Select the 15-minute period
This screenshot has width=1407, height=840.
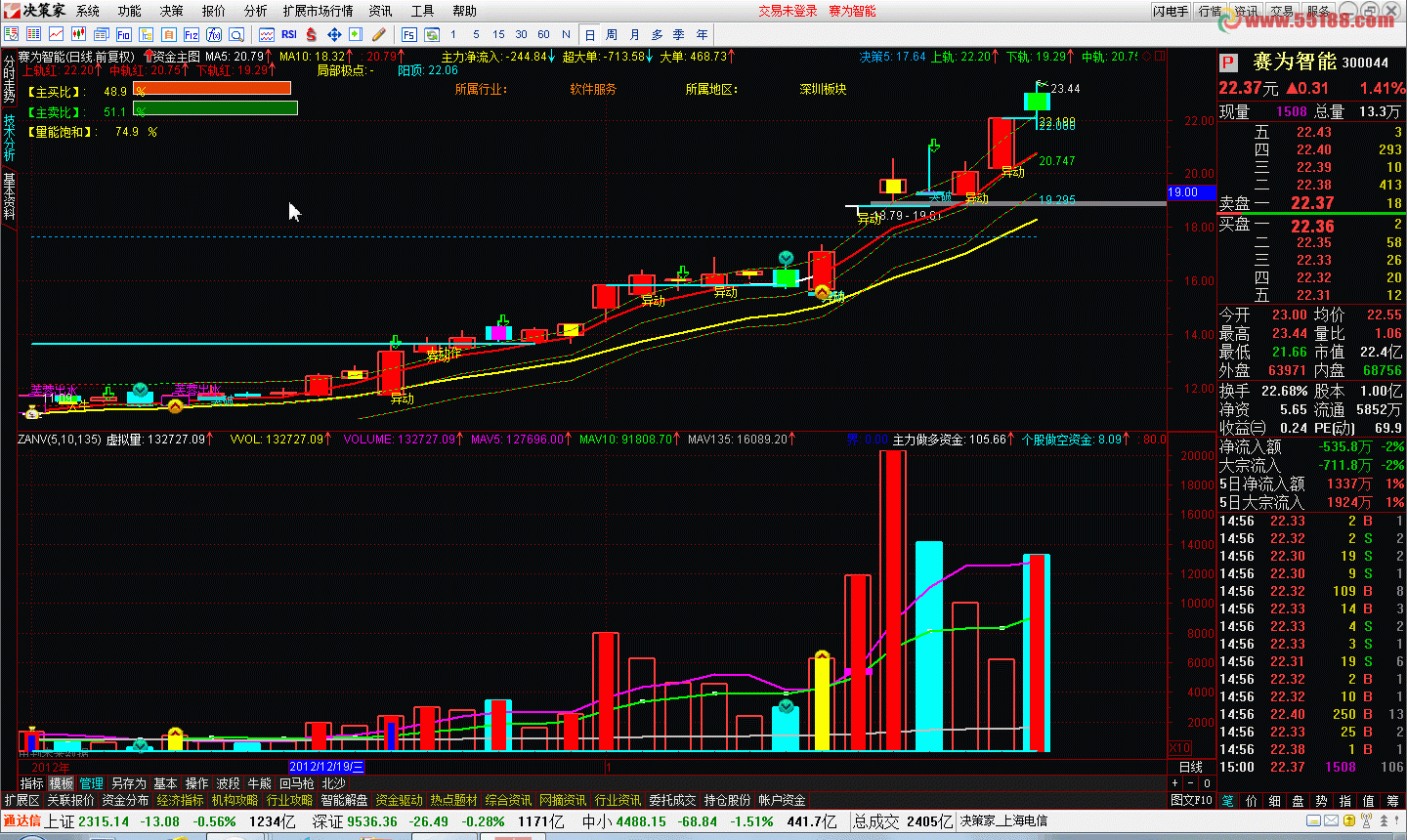tap(498, 34)
